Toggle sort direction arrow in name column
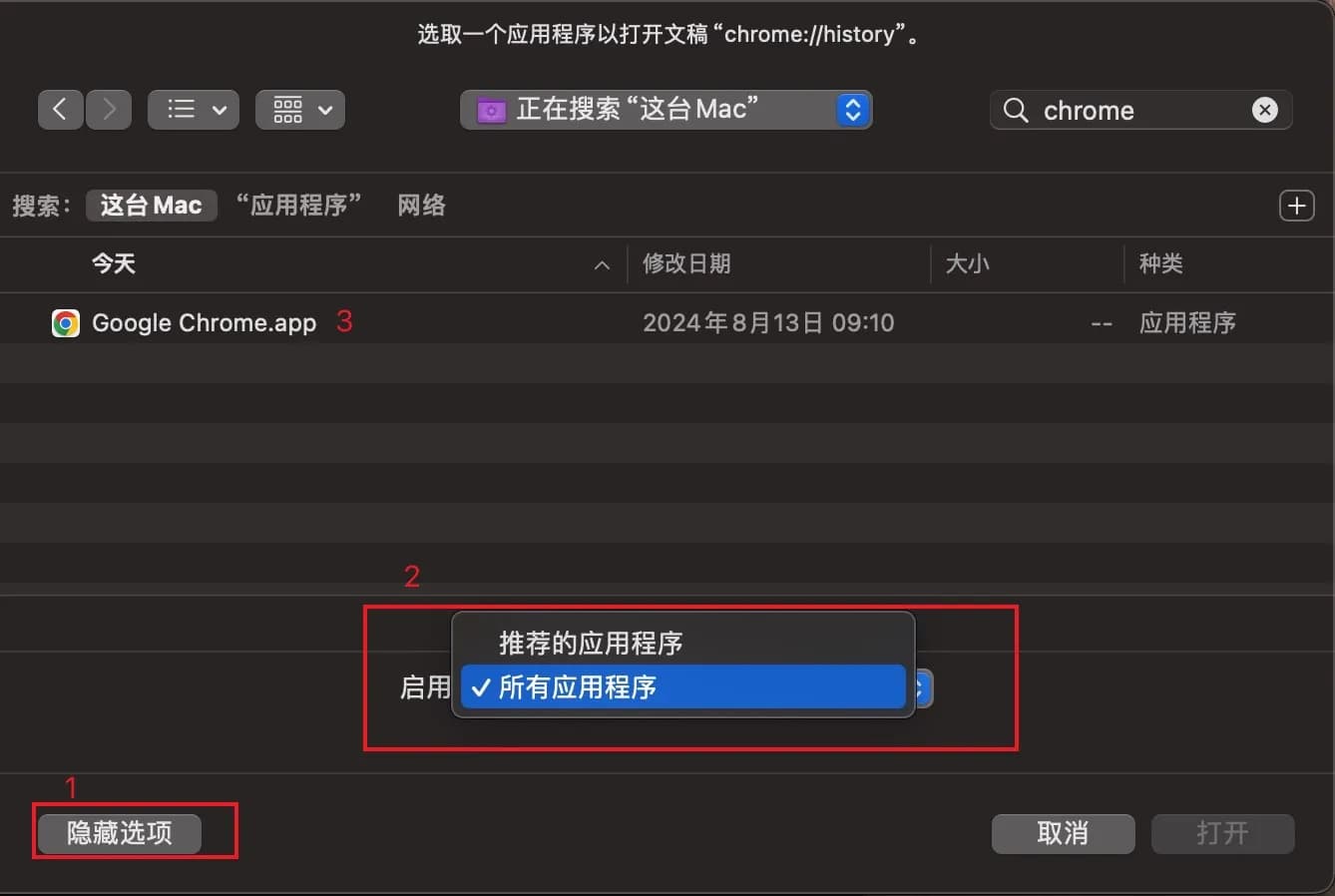This screenshot has width=1335, height=896. pyautogui.click(x=602, y=264)
